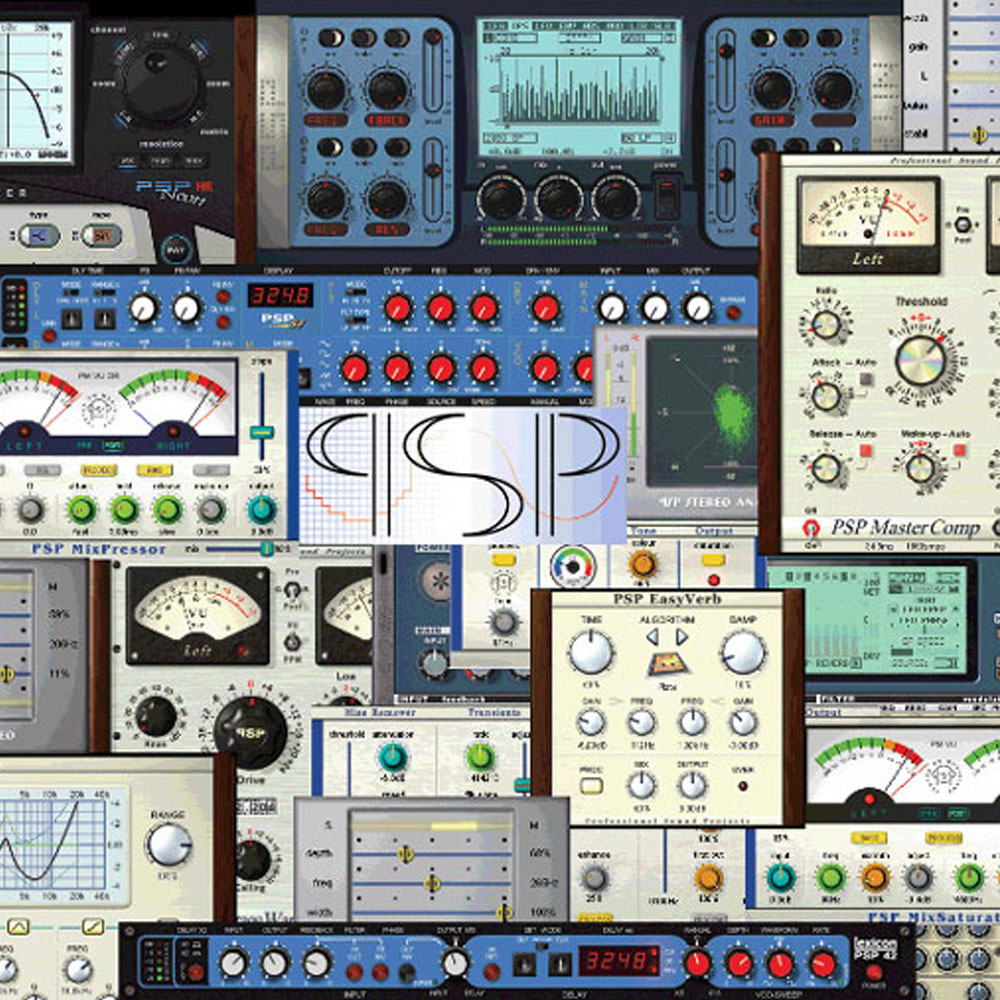
Task: Click the Ratio knob in PSP MasterComp
Action: coord(826,325)
